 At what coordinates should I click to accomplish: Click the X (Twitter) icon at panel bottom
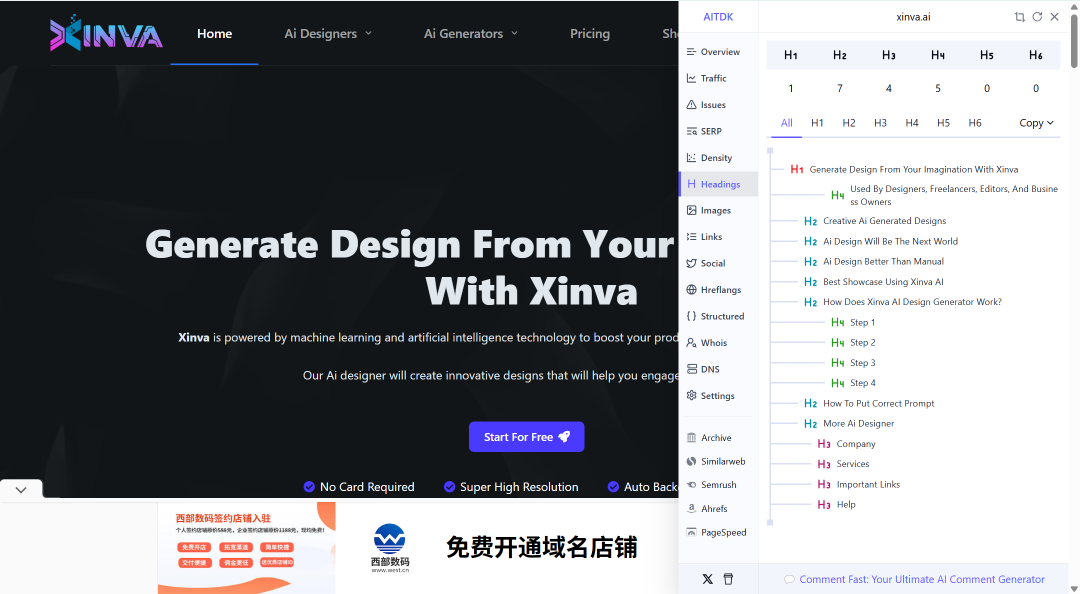click(x=707, y=579)
